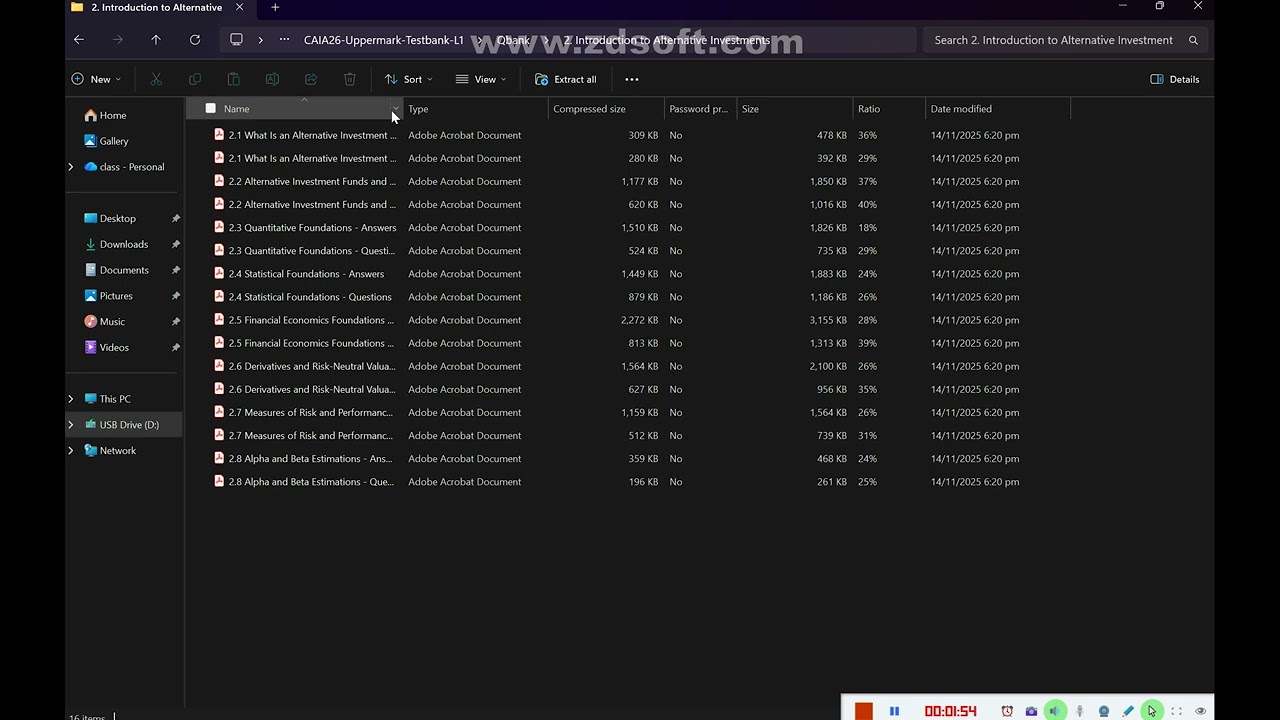Click the pin icon beside Documents
1280x720 pixels.
coord(176,270)
